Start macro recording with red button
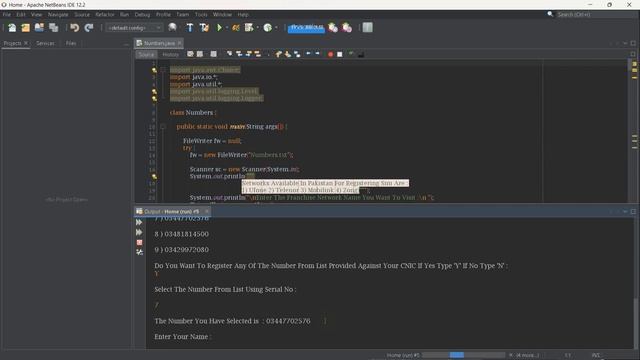Screen dimensions: 640x360 (330, 54)
